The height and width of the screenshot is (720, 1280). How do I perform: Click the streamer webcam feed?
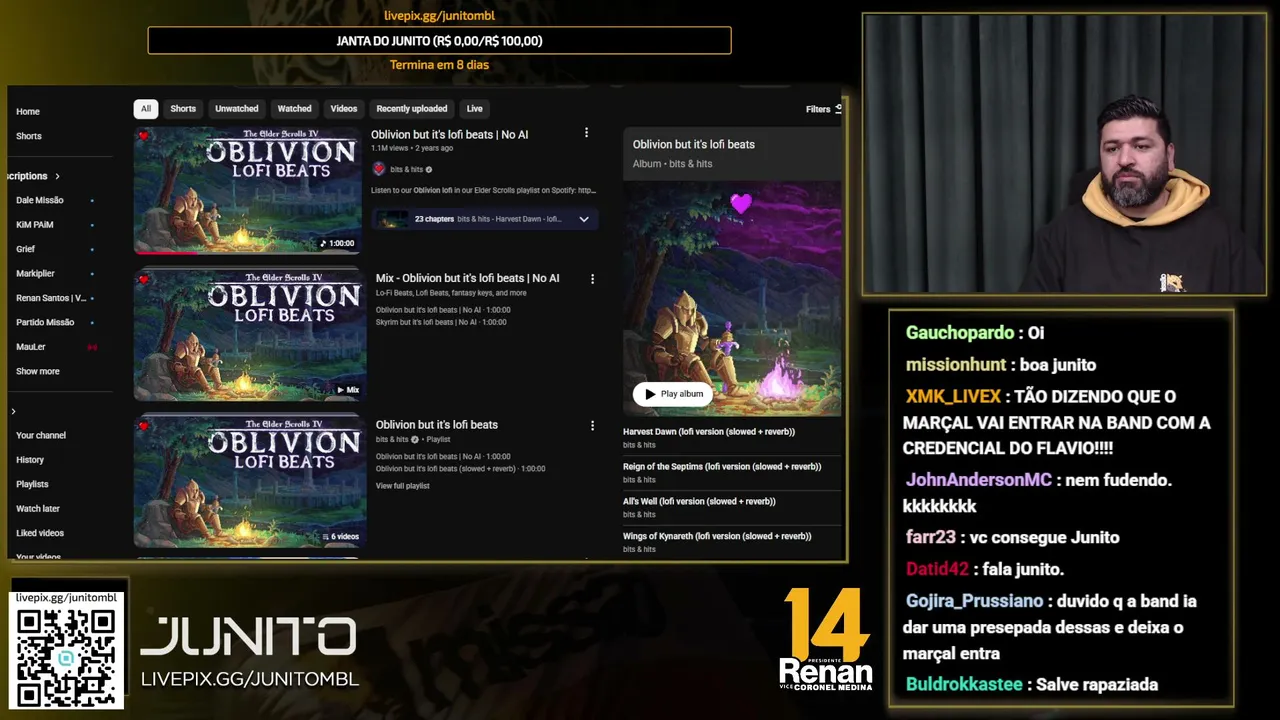(x=1064, y=154)
